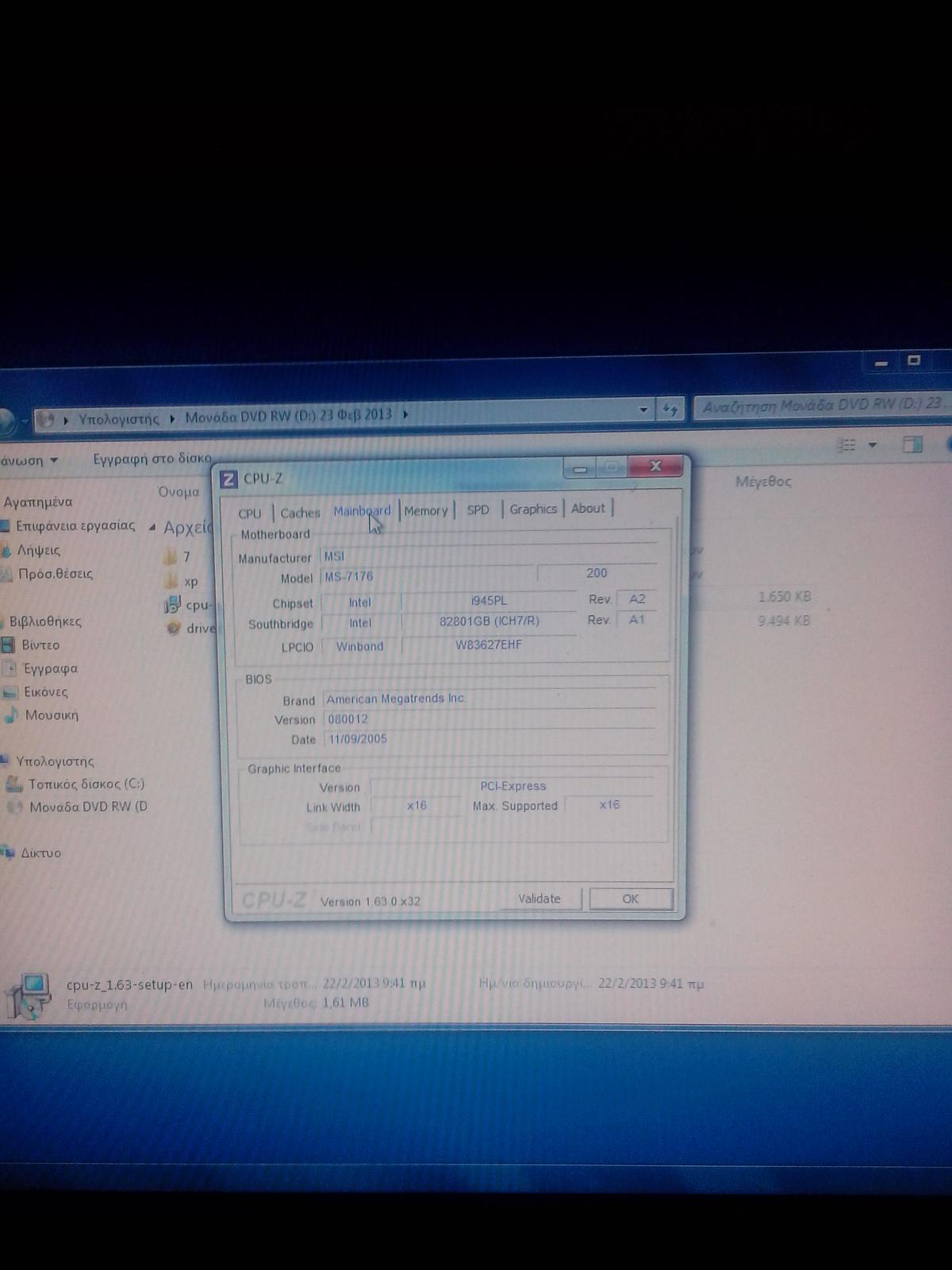Toggle the preview pane icon
The height and width of the screenshot is (1270, 952).
pos(912,444)
